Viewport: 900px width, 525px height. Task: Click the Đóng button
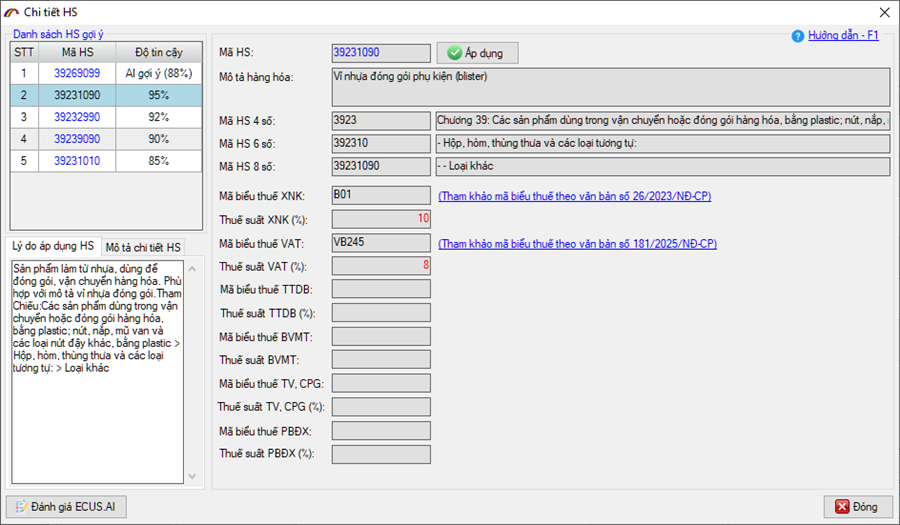tap(857, 507)
